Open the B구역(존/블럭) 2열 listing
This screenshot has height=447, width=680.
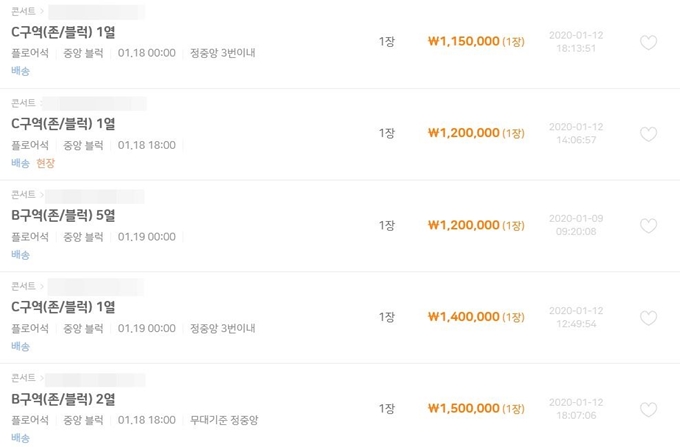[63, 399]
